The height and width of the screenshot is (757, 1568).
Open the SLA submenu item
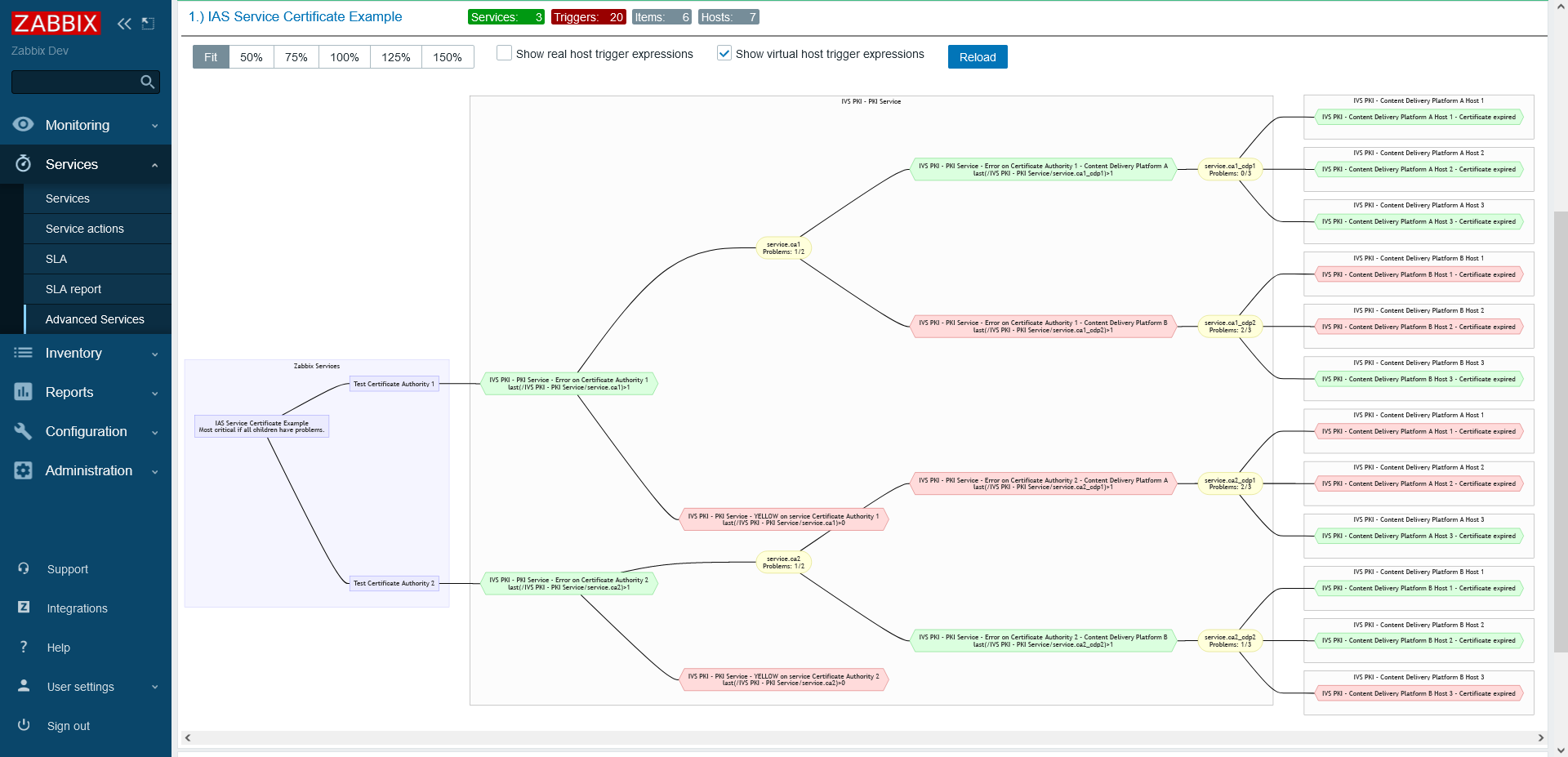97,259
